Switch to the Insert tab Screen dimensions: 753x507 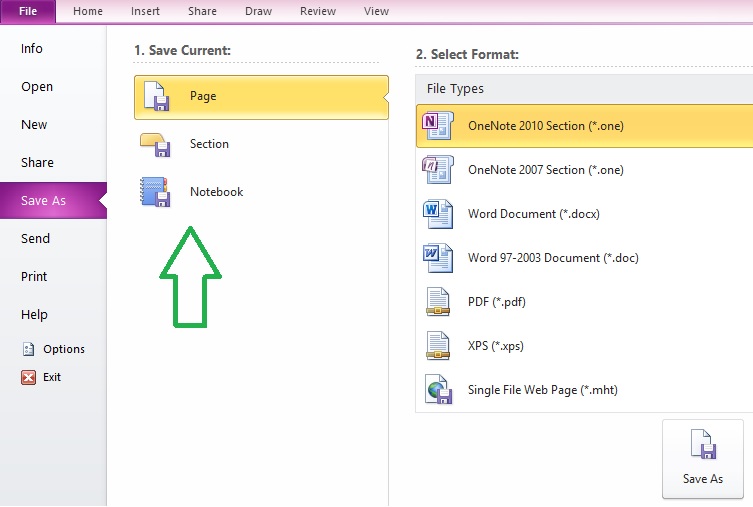coord(145,11)
